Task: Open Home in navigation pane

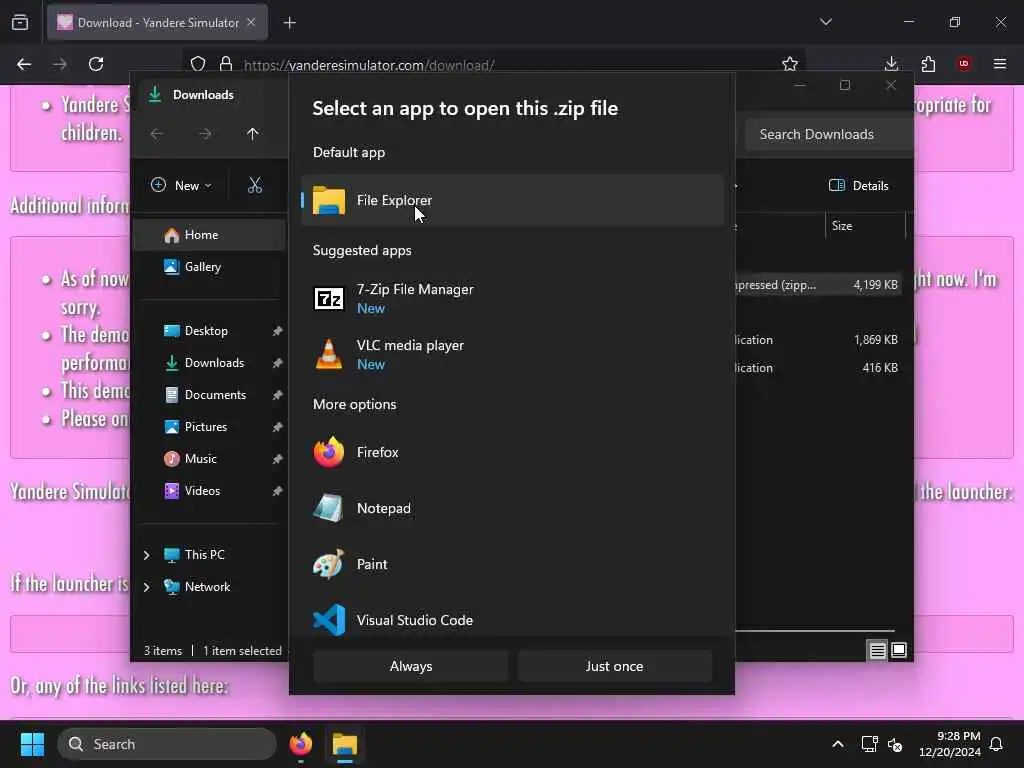Action: [x=209, y=234]
